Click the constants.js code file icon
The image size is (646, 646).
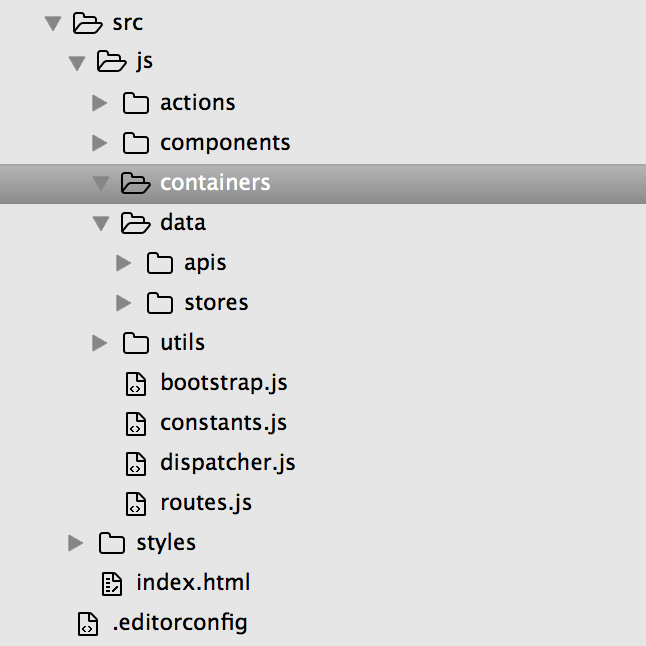(x=136, y=424)
